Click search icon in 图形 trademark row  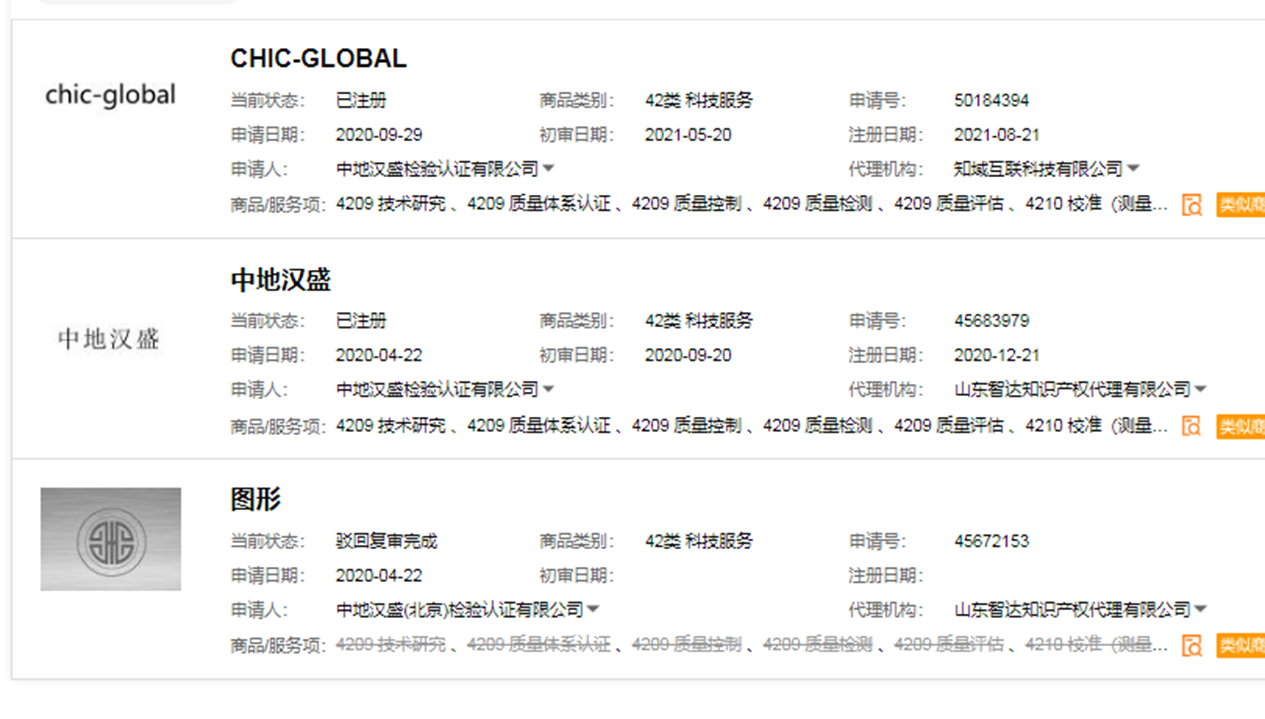point(1191,646)
